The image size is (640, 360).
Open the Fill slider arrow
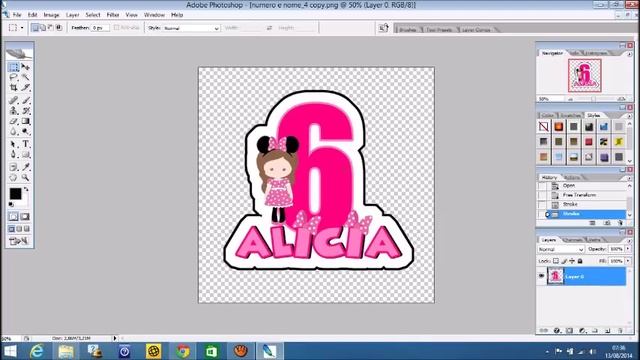(628, 261)
